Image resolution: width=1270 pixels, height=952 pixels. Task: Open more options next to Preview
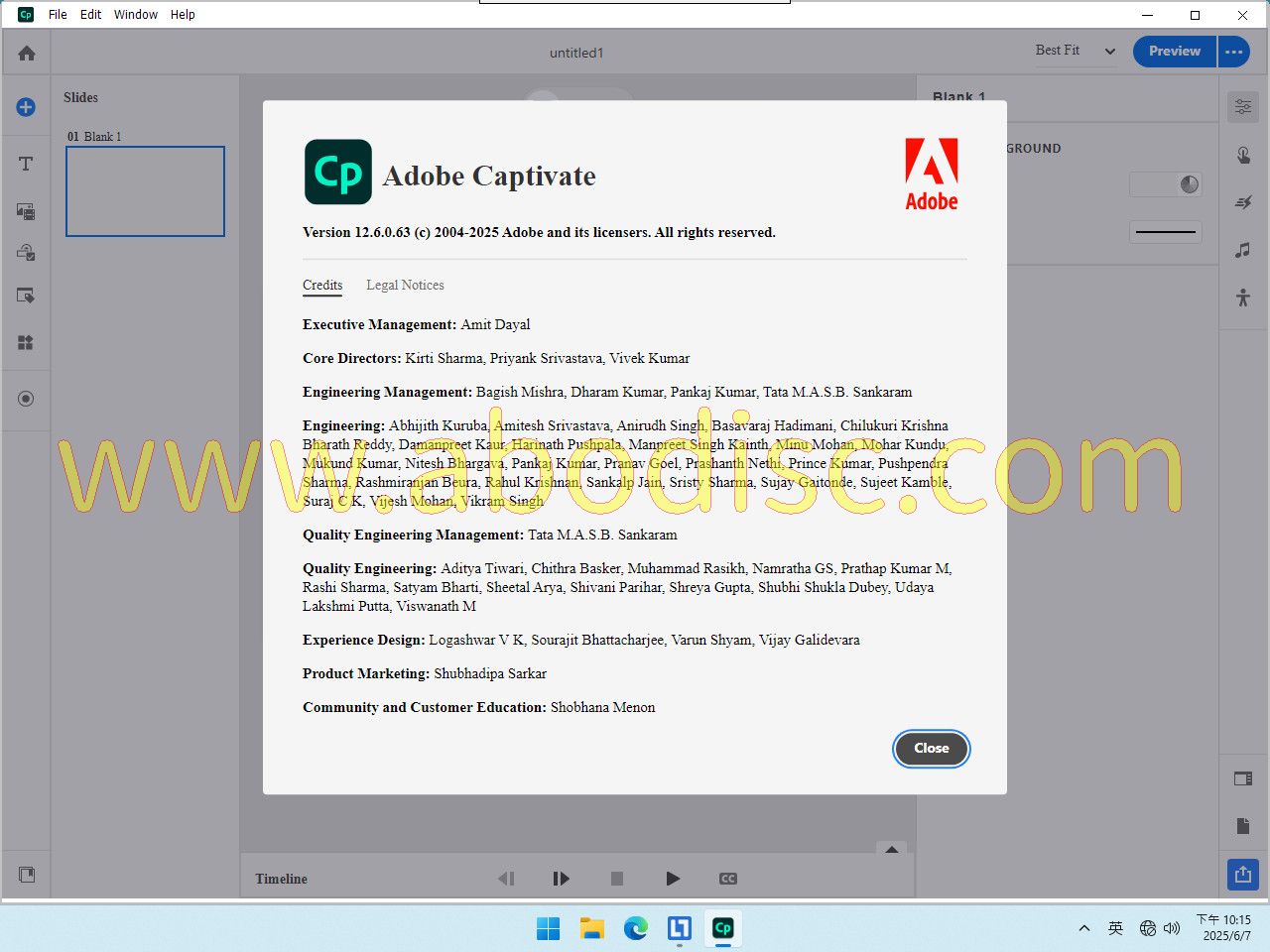coord(1234,52)
